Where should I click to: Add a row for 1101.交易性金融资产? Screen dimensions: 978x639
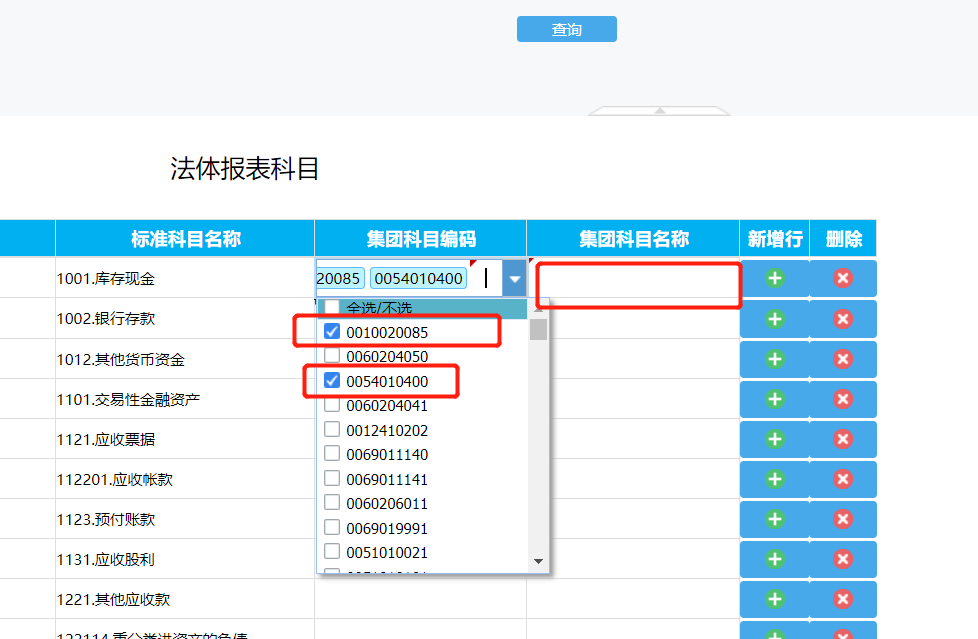(x=775, y=399)
